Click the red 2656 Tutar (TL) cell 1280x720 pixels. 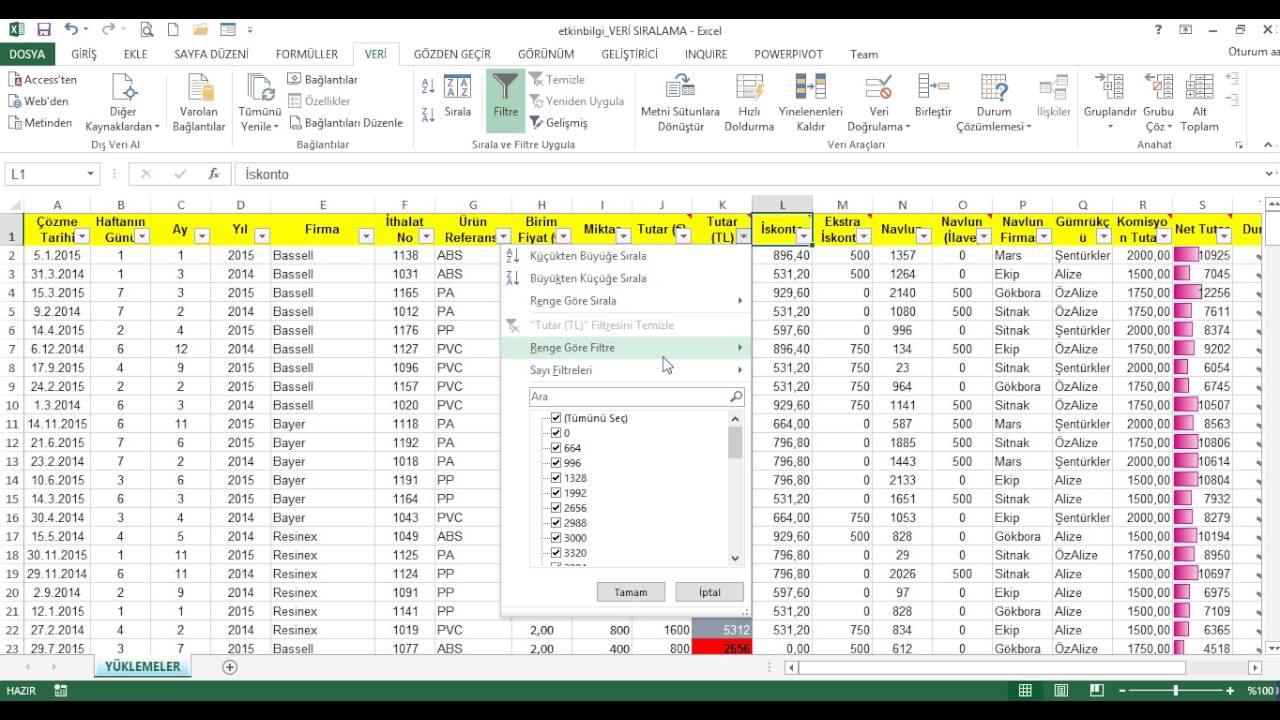tap(722, 649)
